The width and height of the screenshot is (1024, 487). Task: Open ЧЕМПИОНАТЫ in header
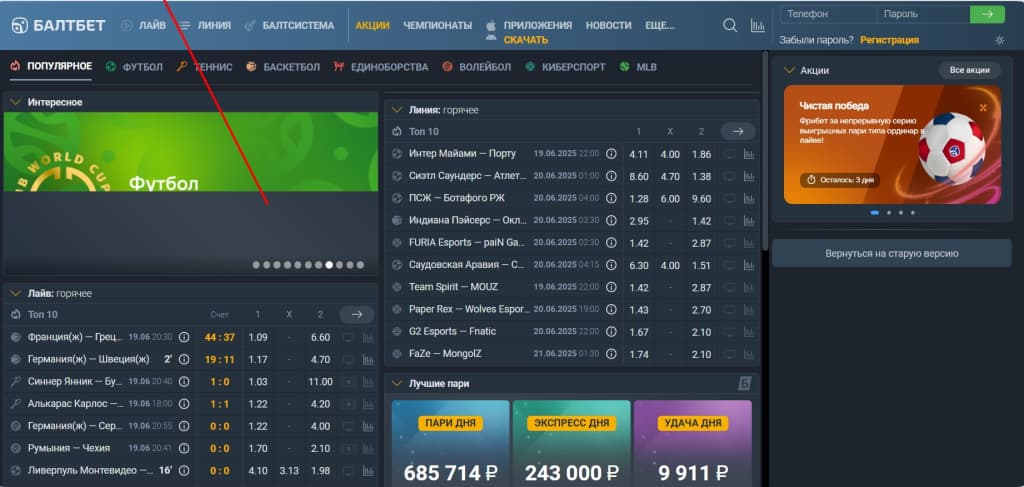(x=438, y=25)
